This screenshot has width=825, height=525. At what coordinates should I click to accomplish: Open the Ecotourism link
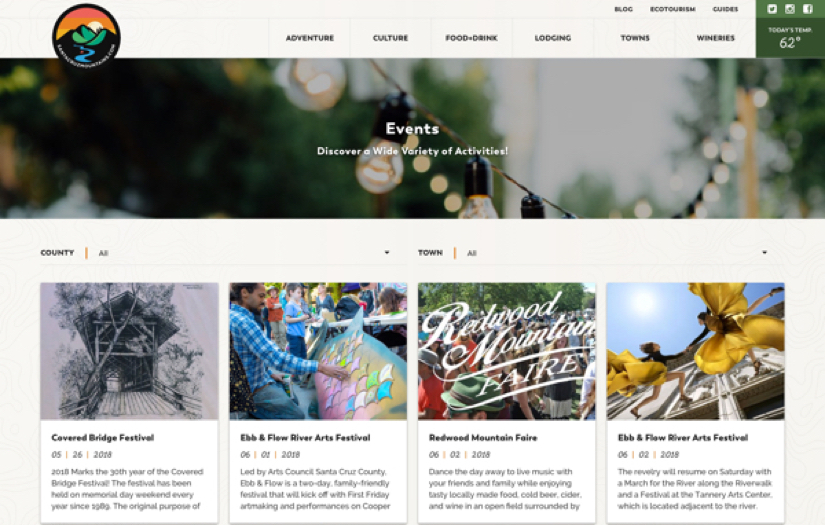click(672, 9)
